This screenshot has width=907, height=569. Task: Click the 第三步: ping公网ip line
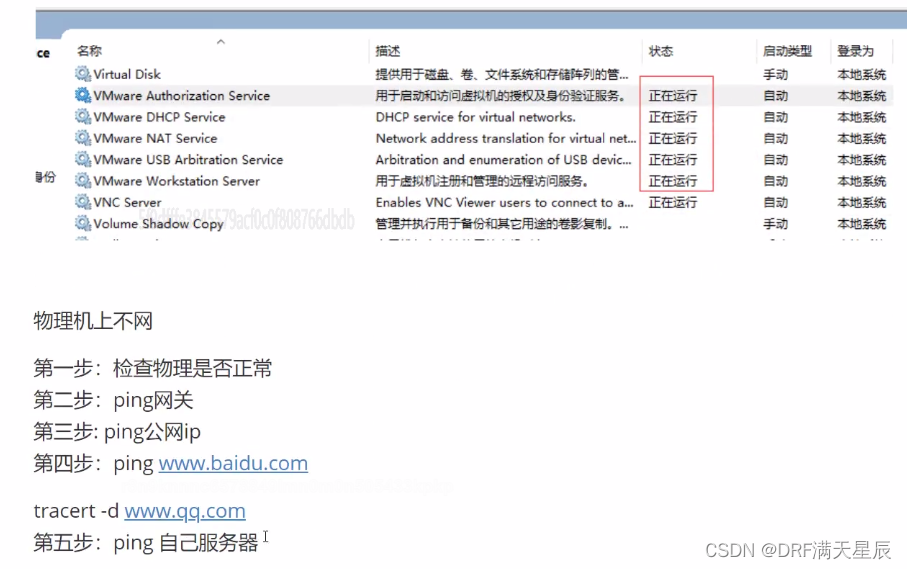[117, 432]
